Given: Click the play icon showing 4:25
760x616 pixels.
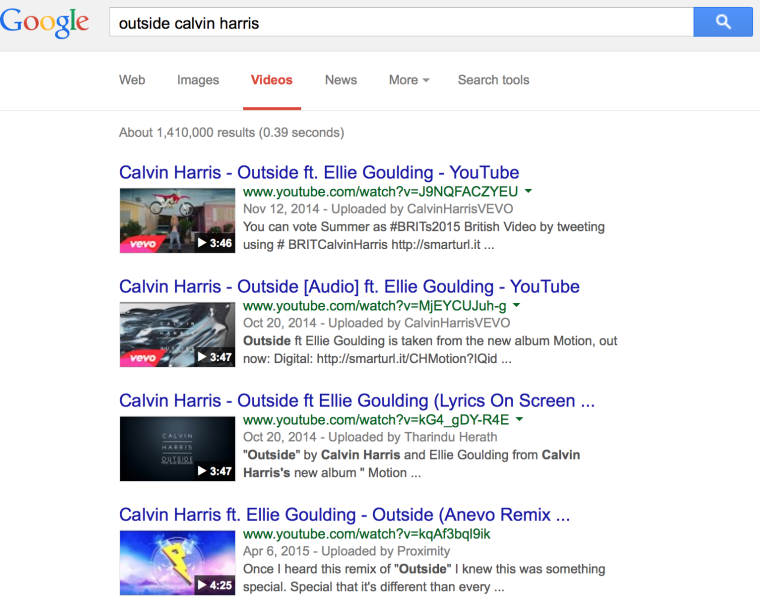Looking at the screenshot, I should [x=202, y=585].
